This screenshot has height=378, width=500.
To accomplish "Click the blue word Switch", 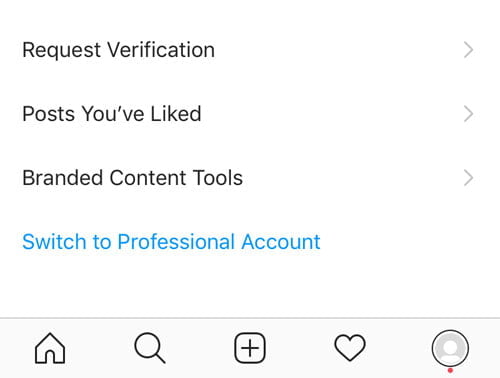I will click(54, 242).
